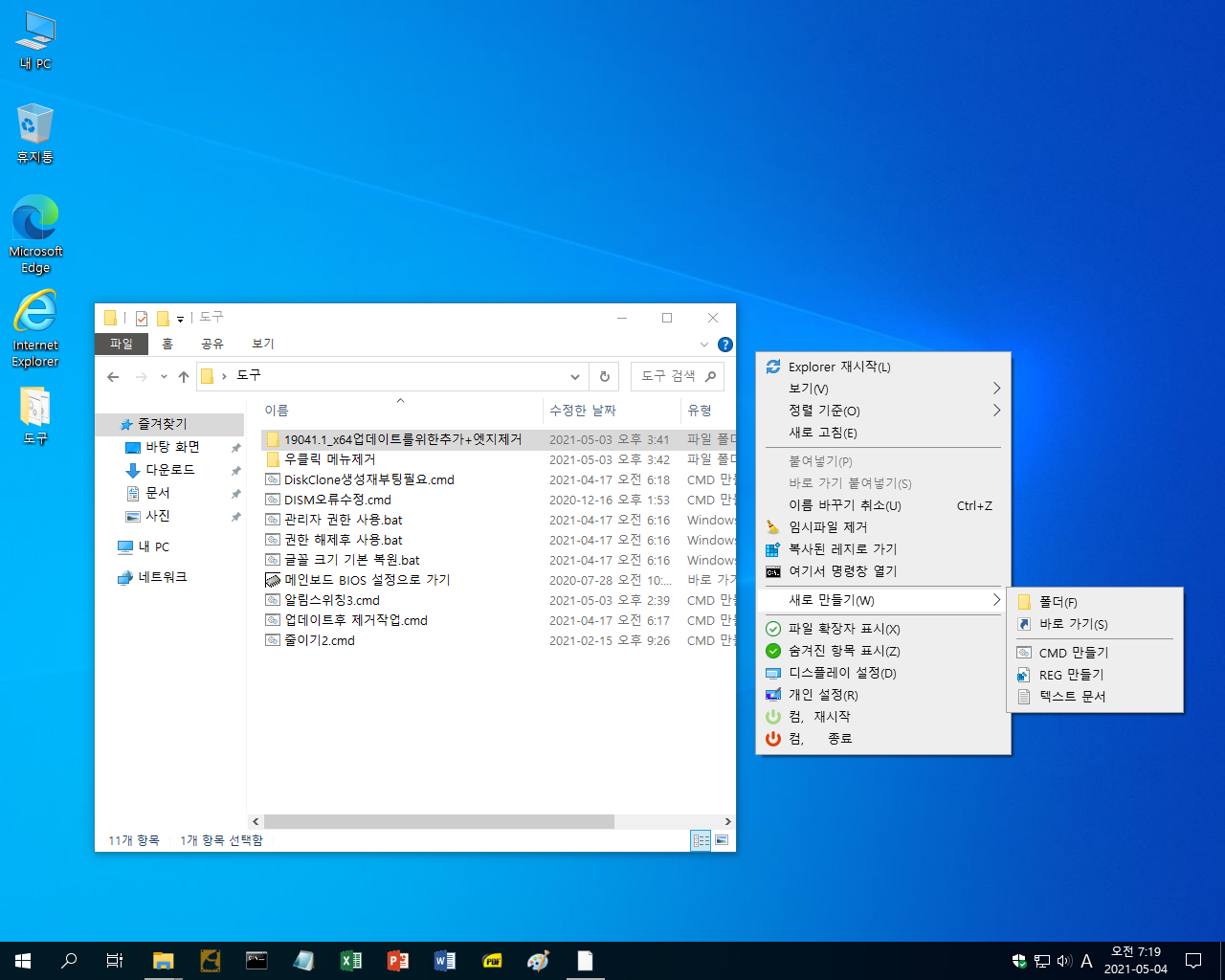Select 바탕 화면 in navigation pane
Viewport: 1225px width, 980px height.
(x=172, y=447)
